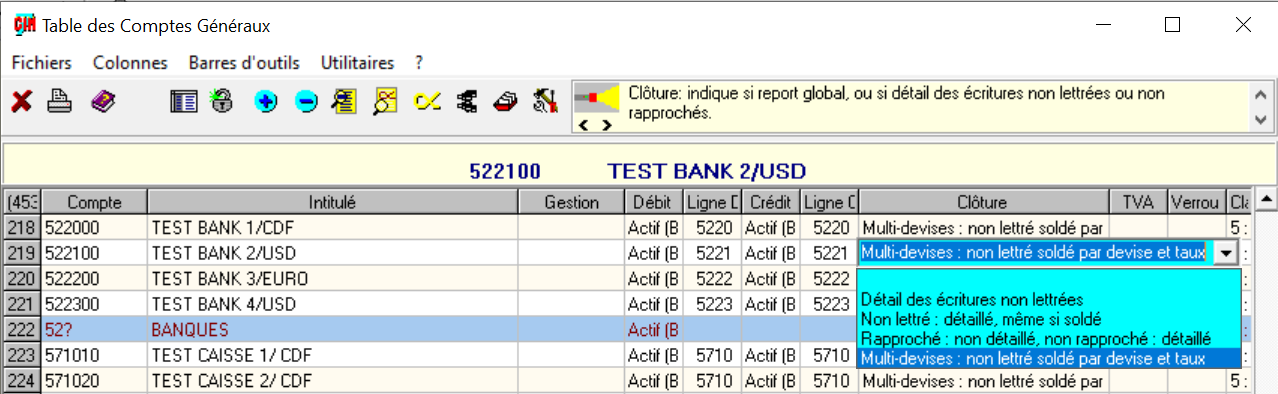The image size is (1278, 394).
Task: Click the padlock unlock icon
Action: 221,101
